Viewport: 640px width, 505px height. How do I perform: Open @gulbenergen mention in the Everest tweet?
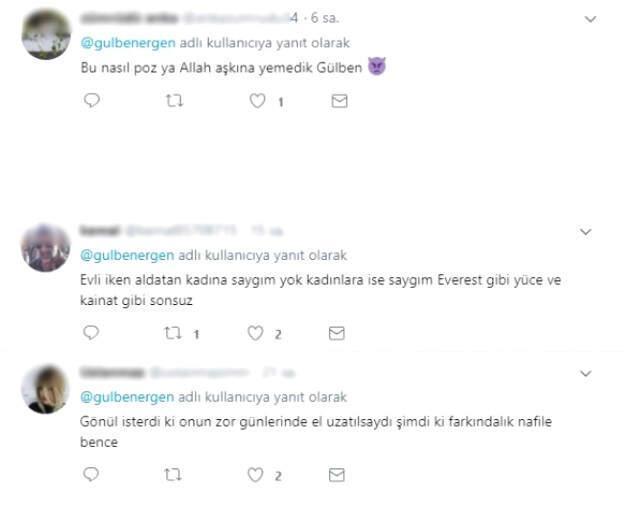[127, 256]
